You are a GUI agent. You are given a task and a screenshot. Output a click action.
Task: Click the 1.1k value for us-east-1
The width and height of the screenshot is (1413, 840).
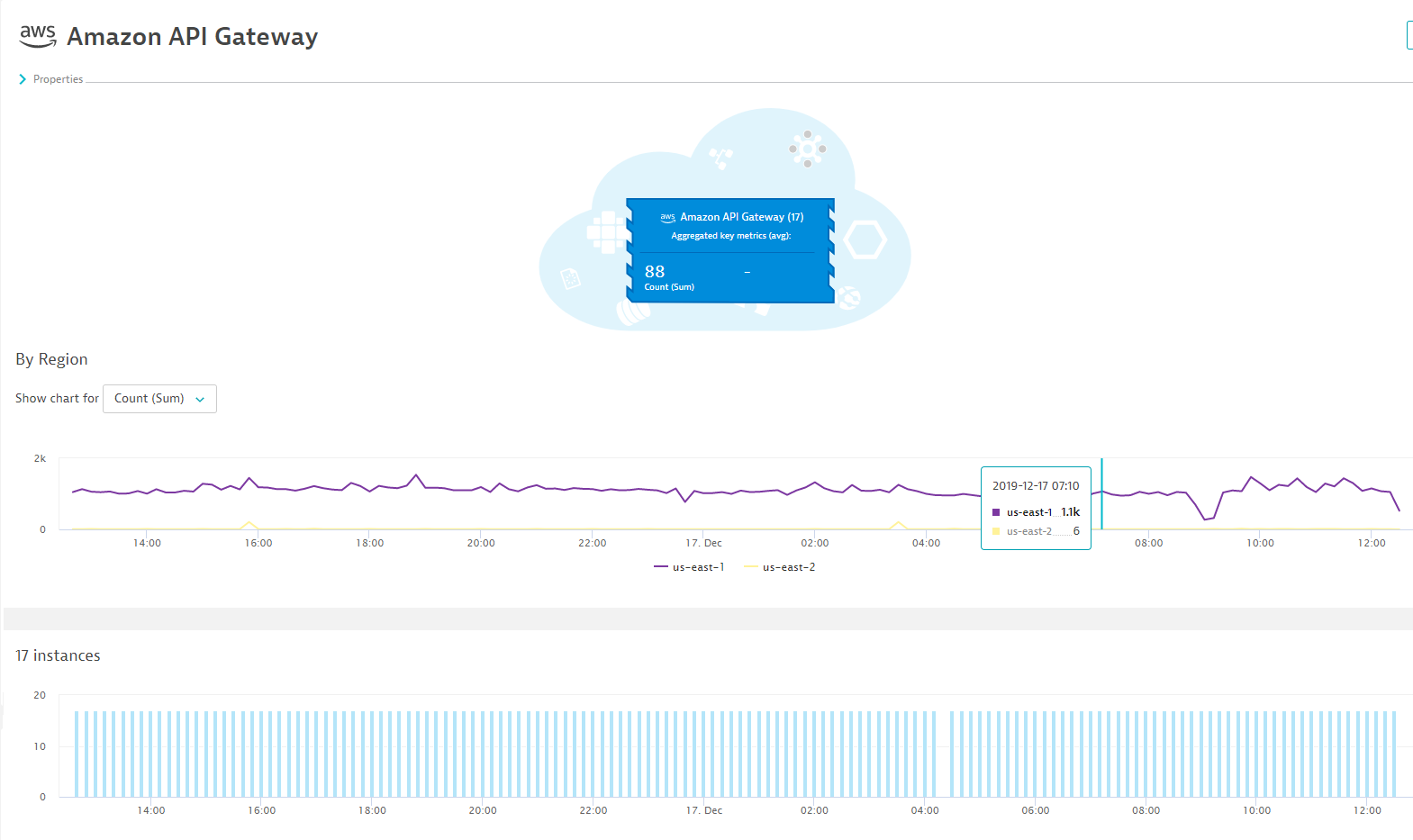pyautogui.click(x=1070, y=512)
